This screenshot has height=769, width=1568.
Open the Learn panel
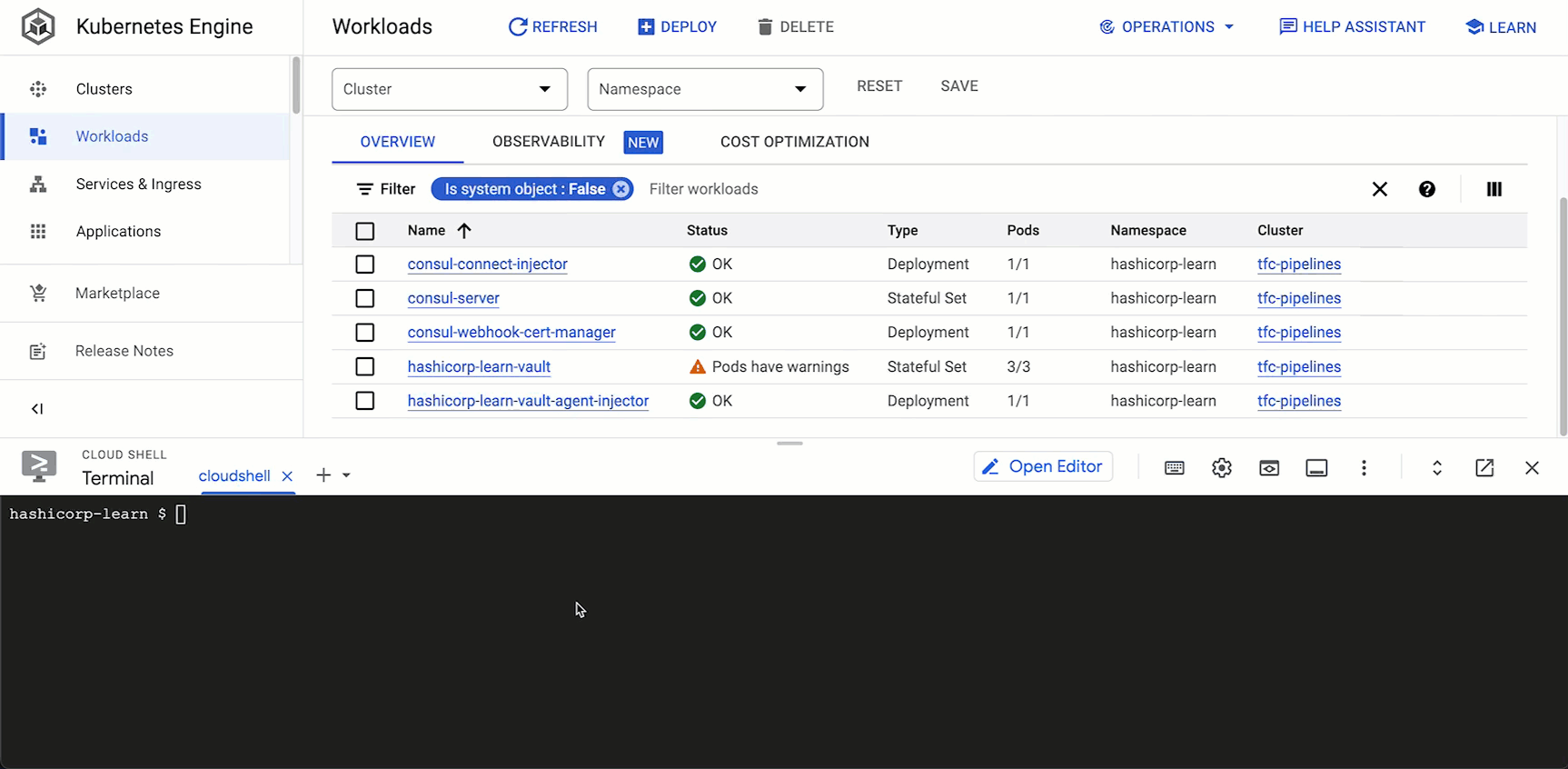pos(1501,27)
